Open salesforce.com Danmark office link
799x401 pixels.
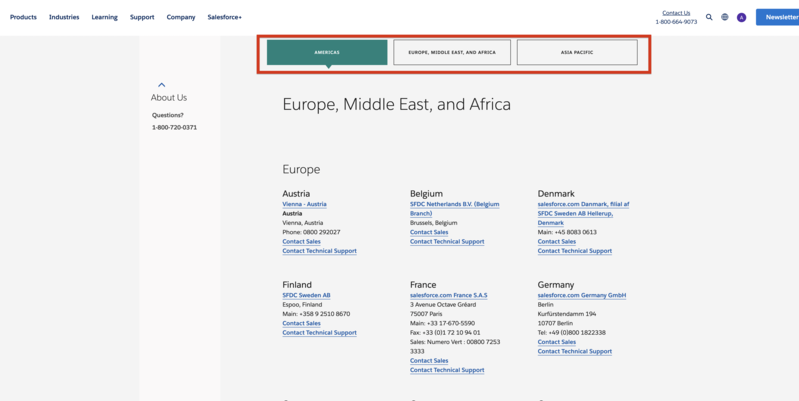coord(583,213)
